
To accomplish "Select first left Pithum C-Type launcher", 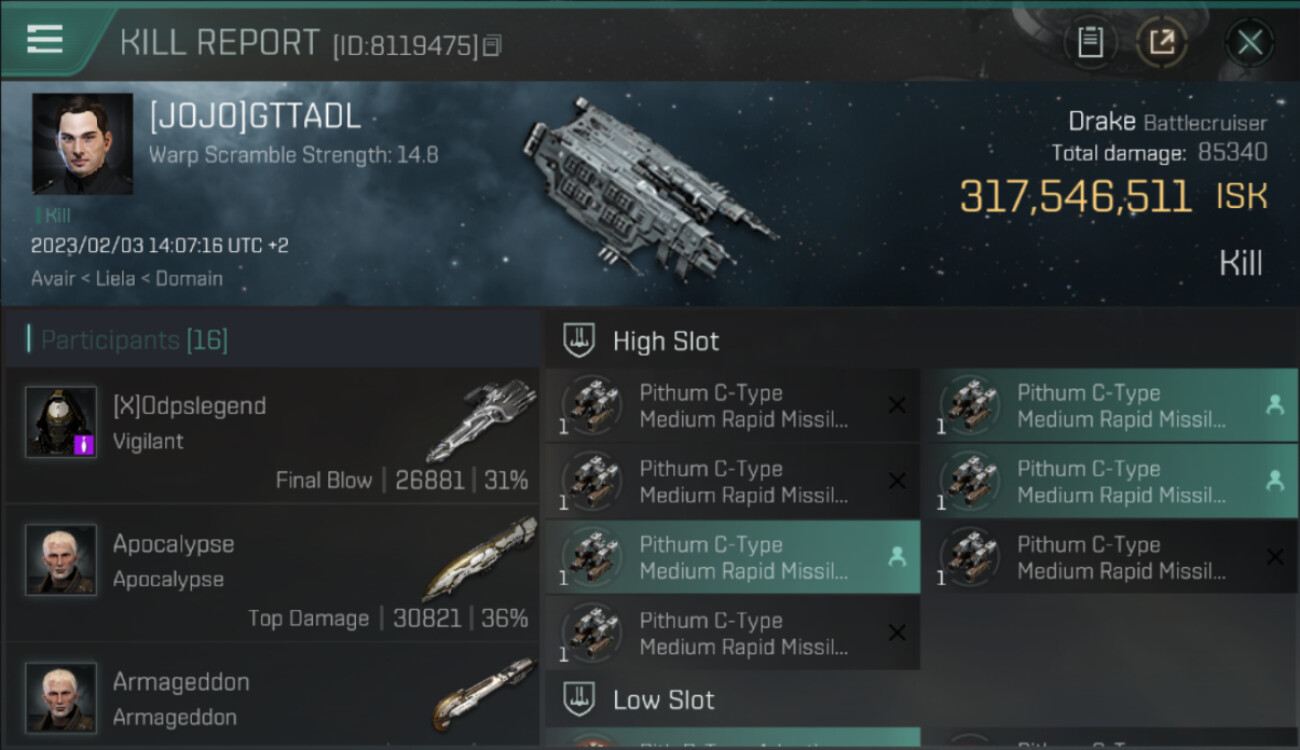I will coord(733,405).
